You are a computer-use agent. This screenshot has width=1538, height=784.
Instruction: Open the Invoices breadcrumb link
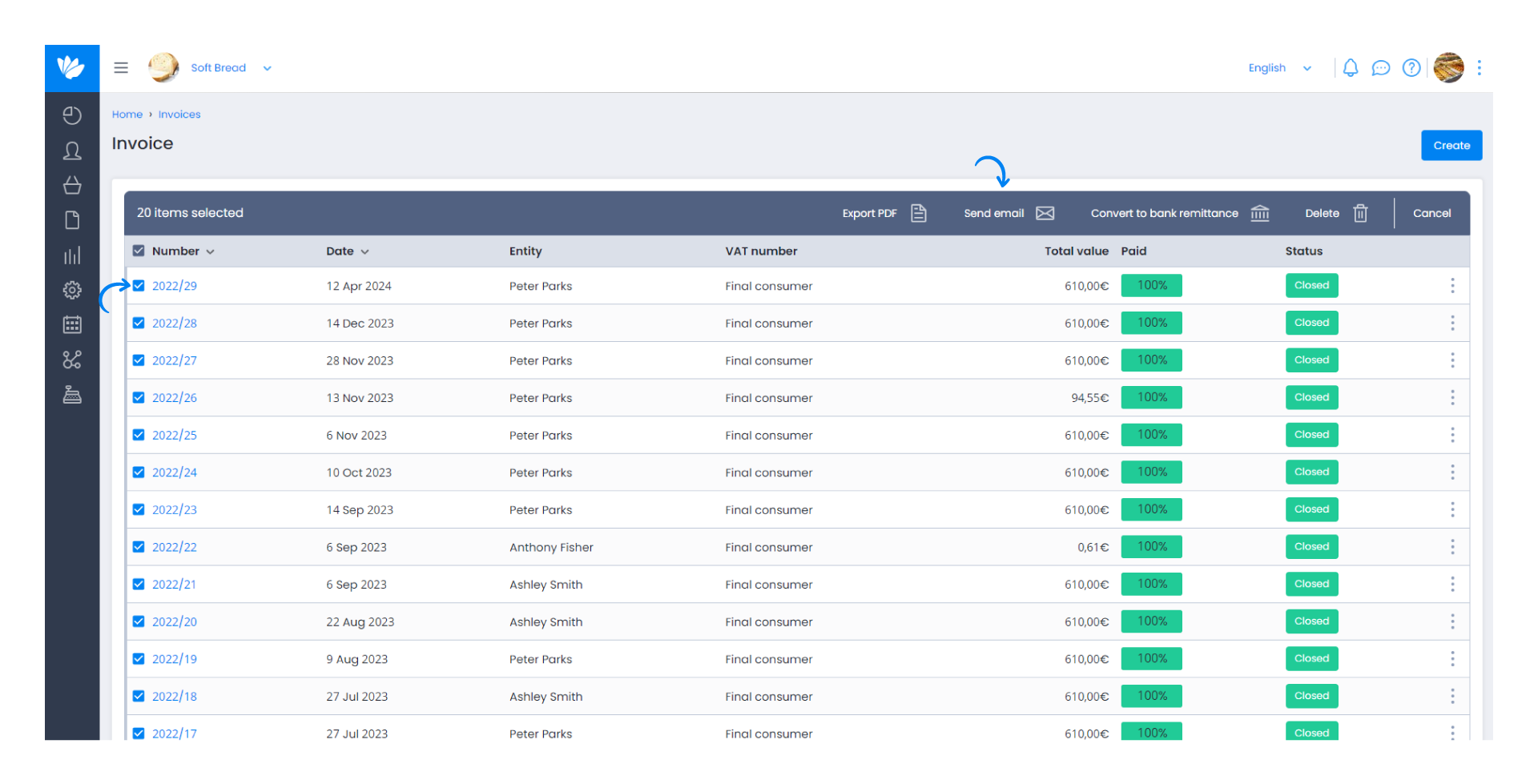[x=179, y=115]
